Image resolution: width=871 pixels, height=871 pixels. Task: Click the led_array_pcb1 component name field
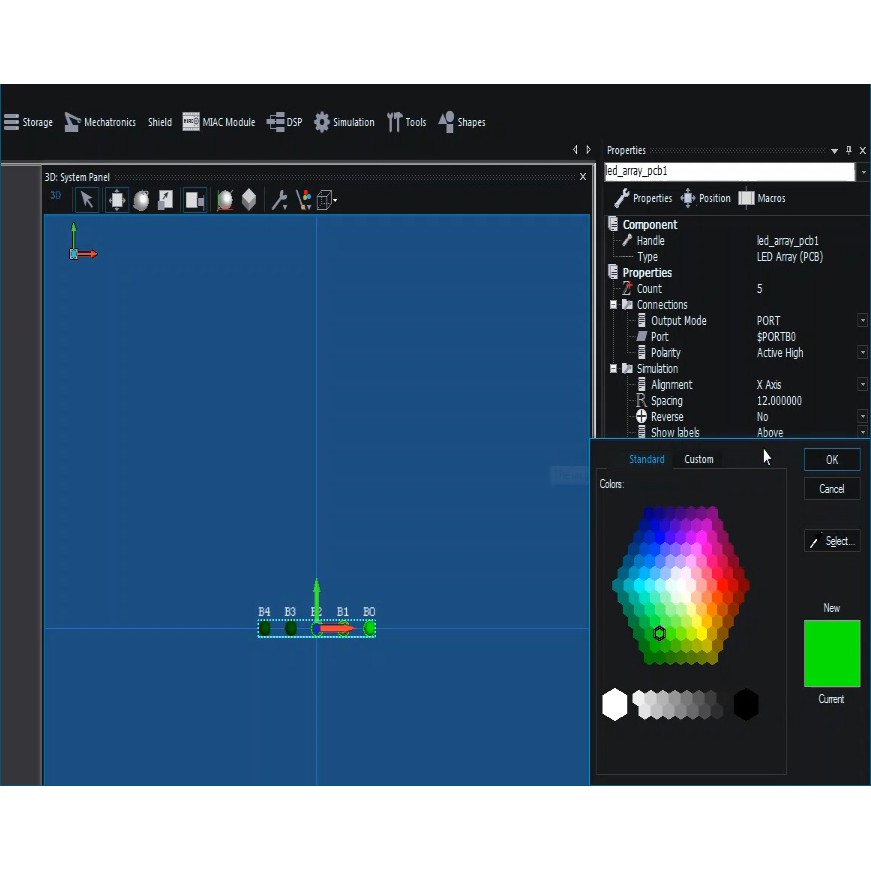tap(730, 172)
